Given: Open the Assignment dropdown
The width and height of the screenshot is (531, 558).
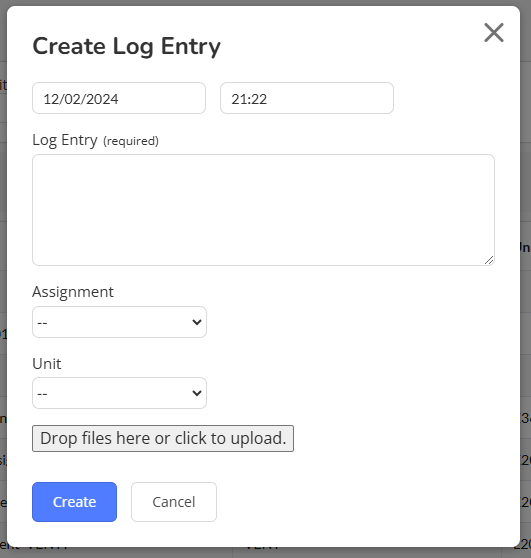Looking at the screenshot, I should tap(119, 322).
